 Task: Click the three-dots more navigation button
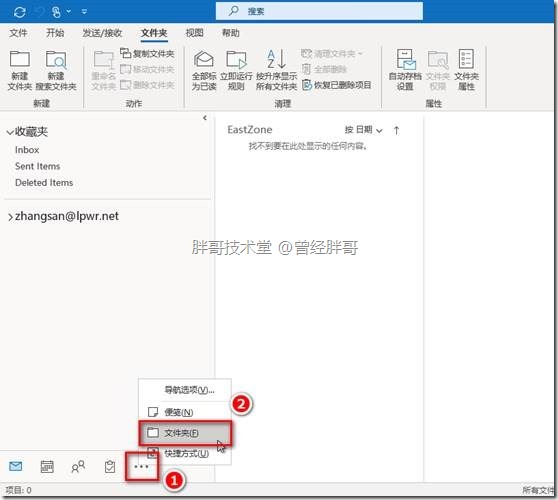(142, 466)
